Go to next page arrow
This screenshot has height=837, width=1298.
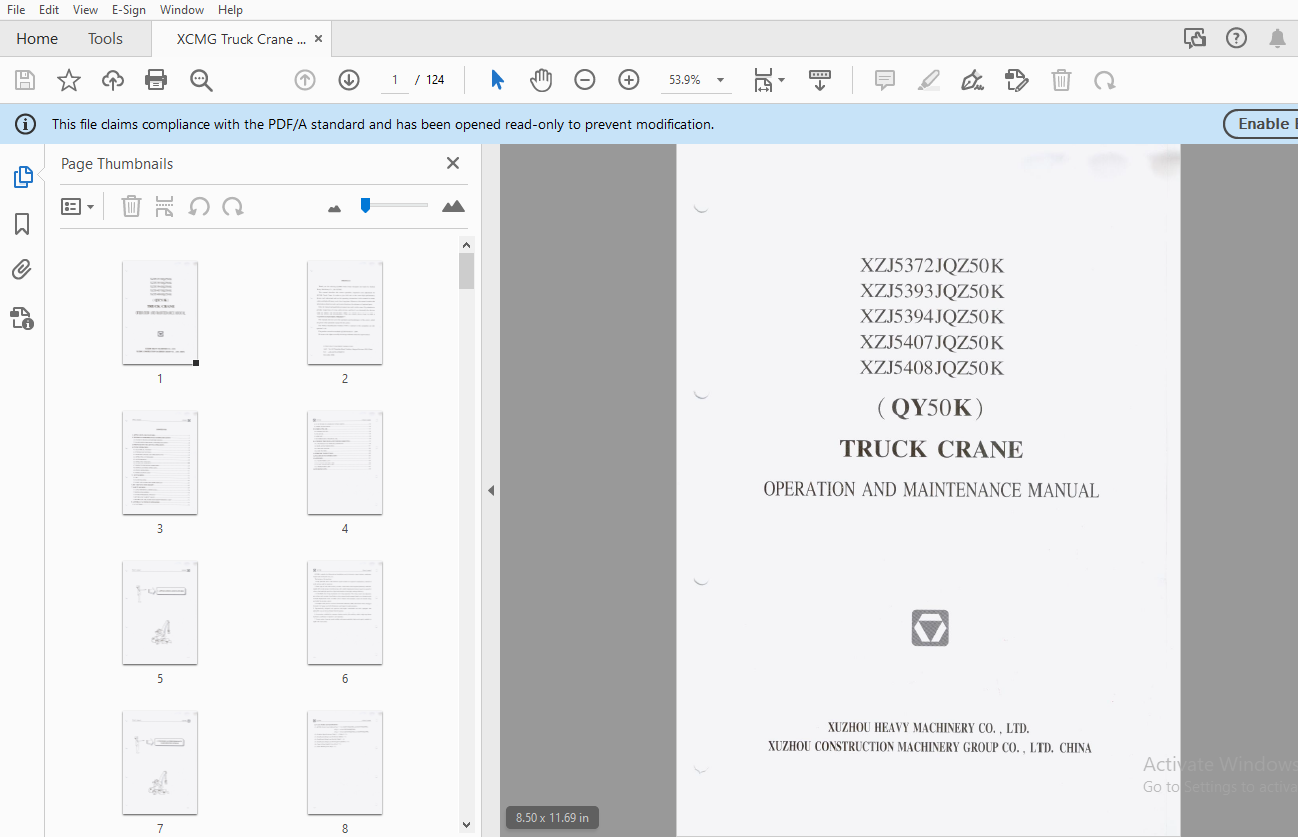[x=349, y=80]
